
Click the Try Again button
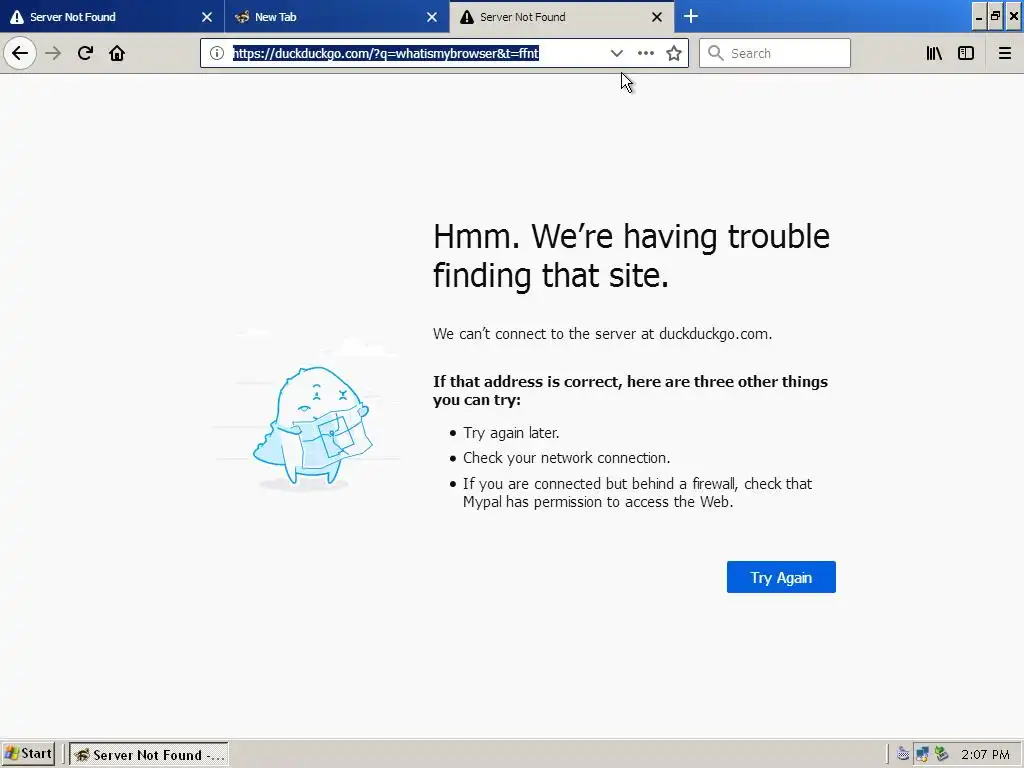pos(781,577)
